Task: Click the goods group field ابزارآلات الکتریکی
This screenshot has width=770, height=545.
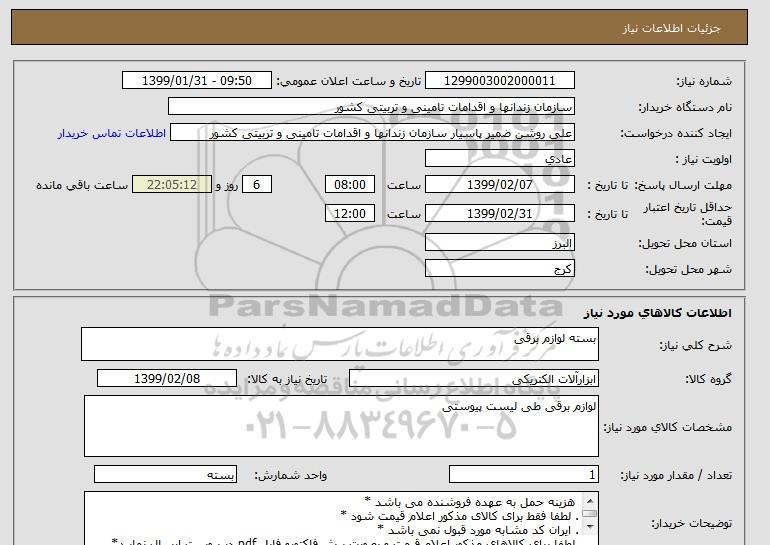Action: [x=474, y=379]
